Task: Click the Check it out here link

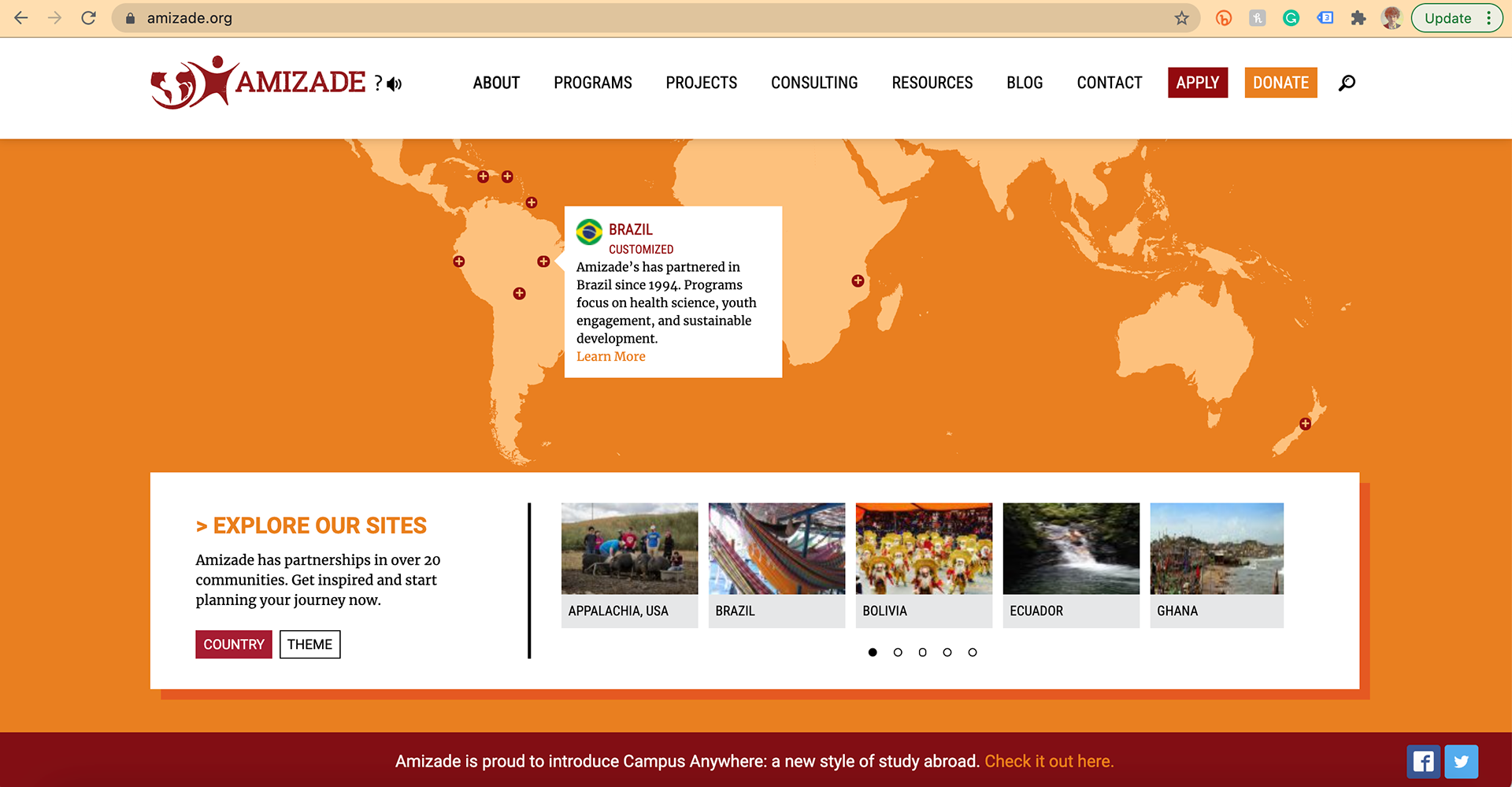Action: tap(1049, 761)
